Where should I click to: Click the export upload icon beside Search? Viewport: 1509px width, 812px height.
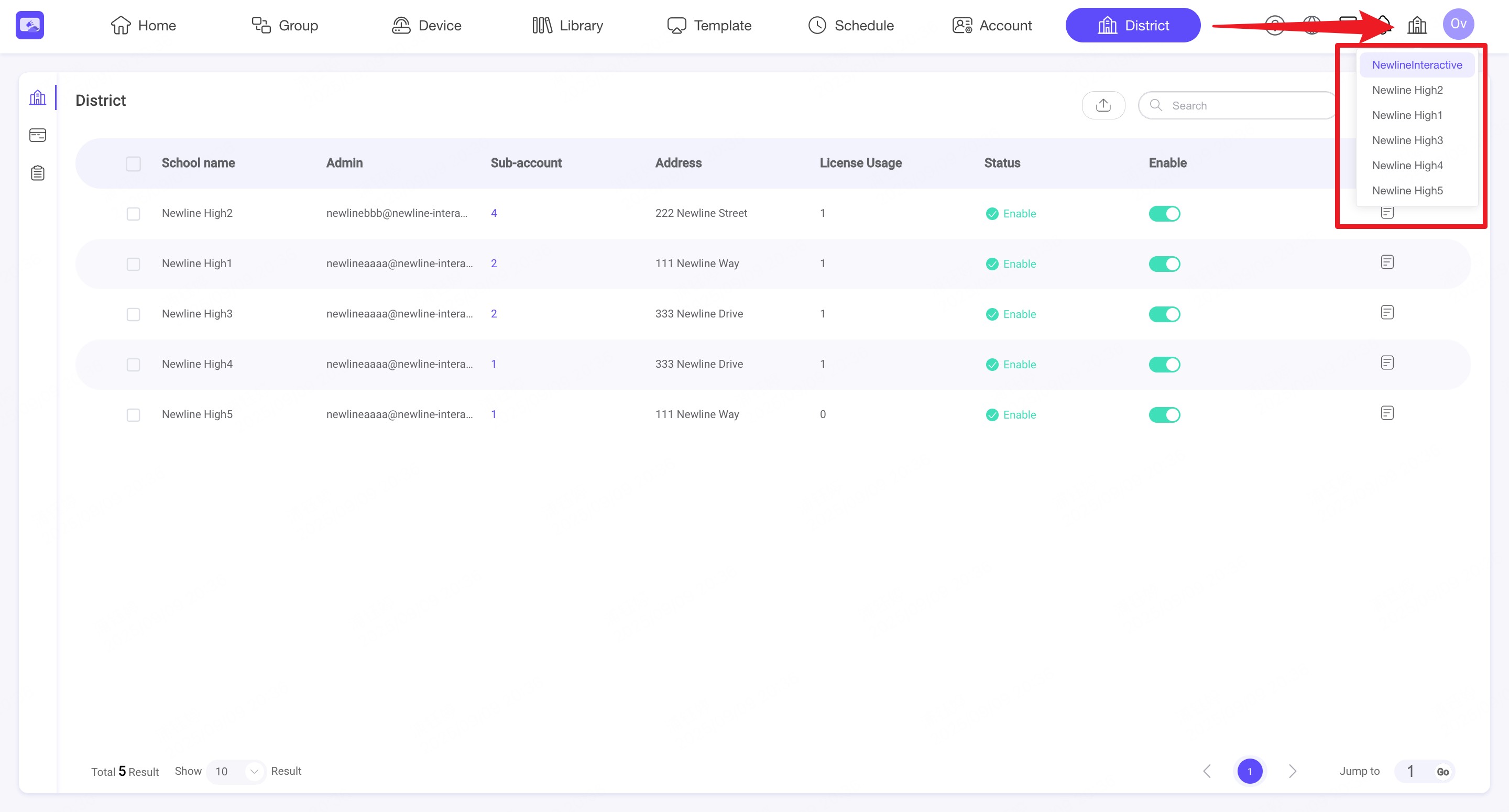[x=1103, y=105]
